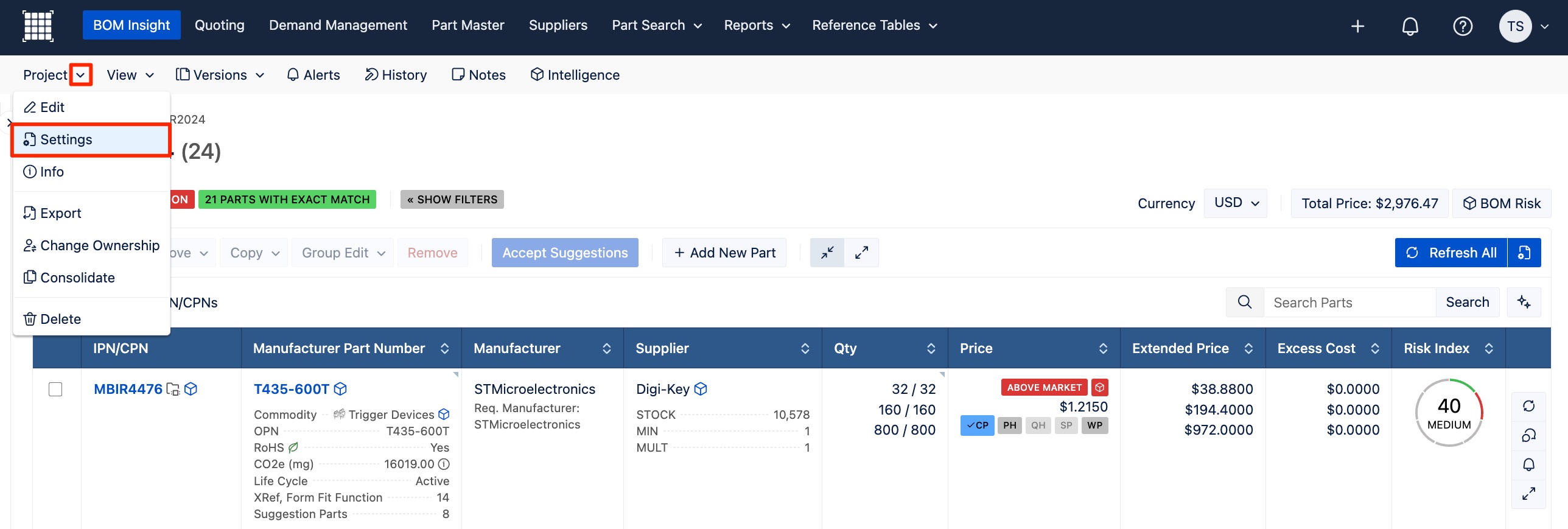This screenshot has width=1568, height=529.
Task: Click the document icon next to MBIR4476
Action: (173, 389)
